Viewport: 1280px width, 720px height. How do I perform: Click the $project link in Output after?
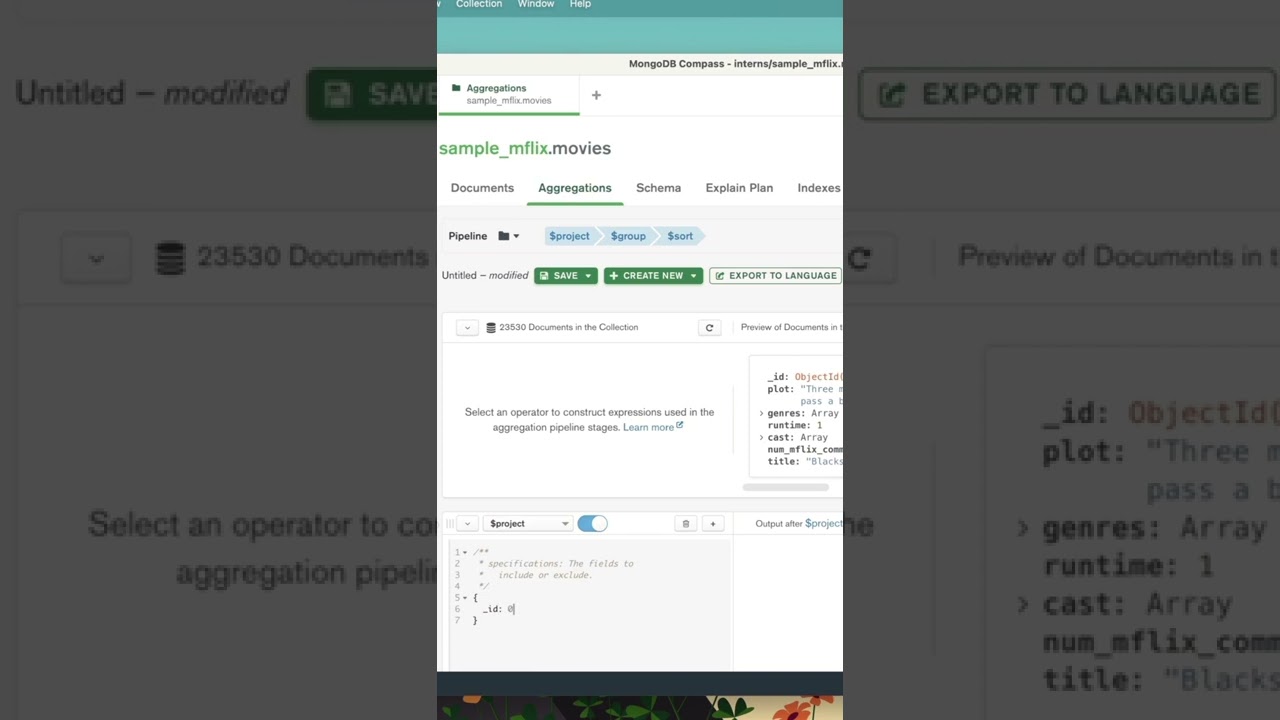click(x=823, y=524)
